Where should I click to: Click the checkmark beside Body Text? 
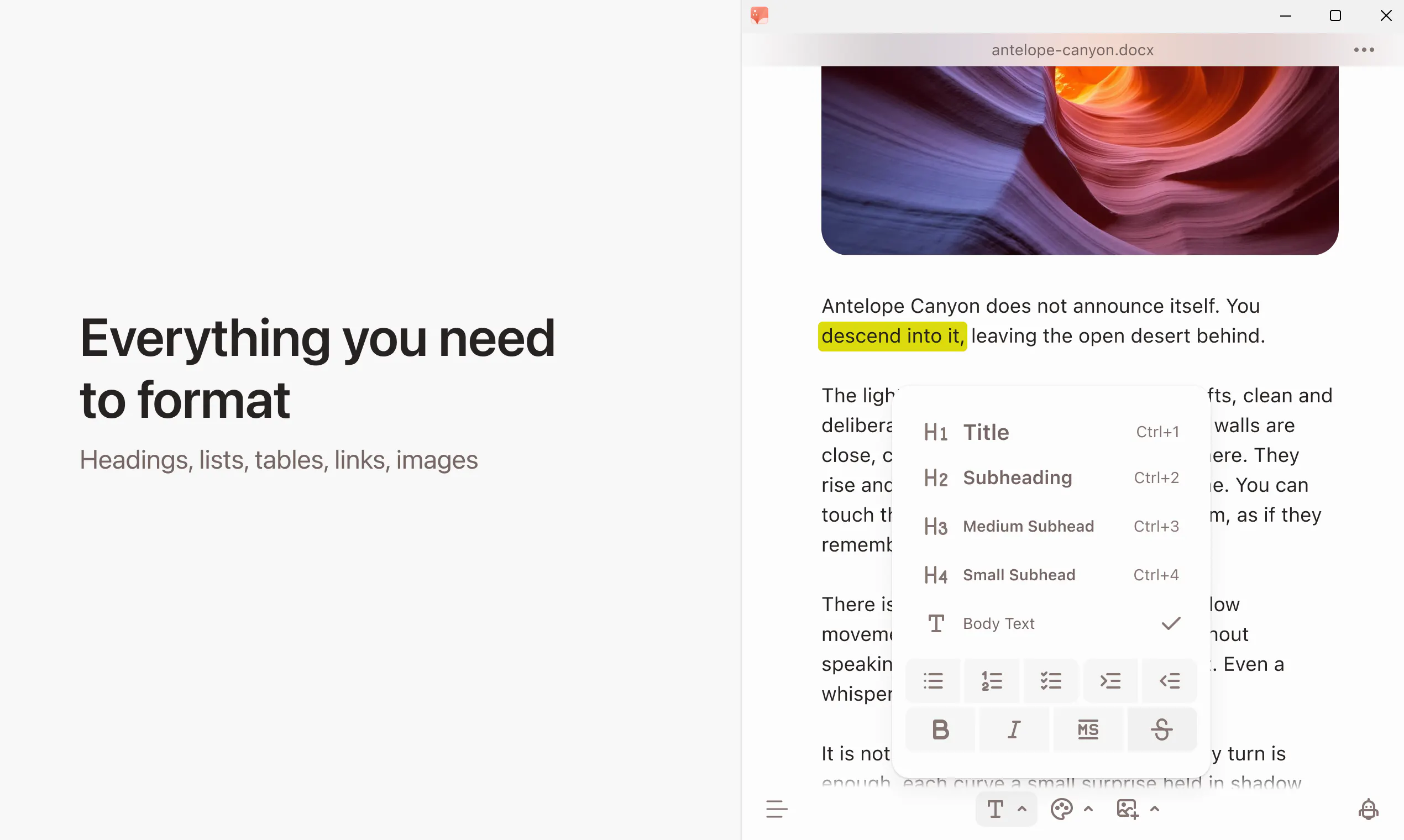click(1171, 623)
